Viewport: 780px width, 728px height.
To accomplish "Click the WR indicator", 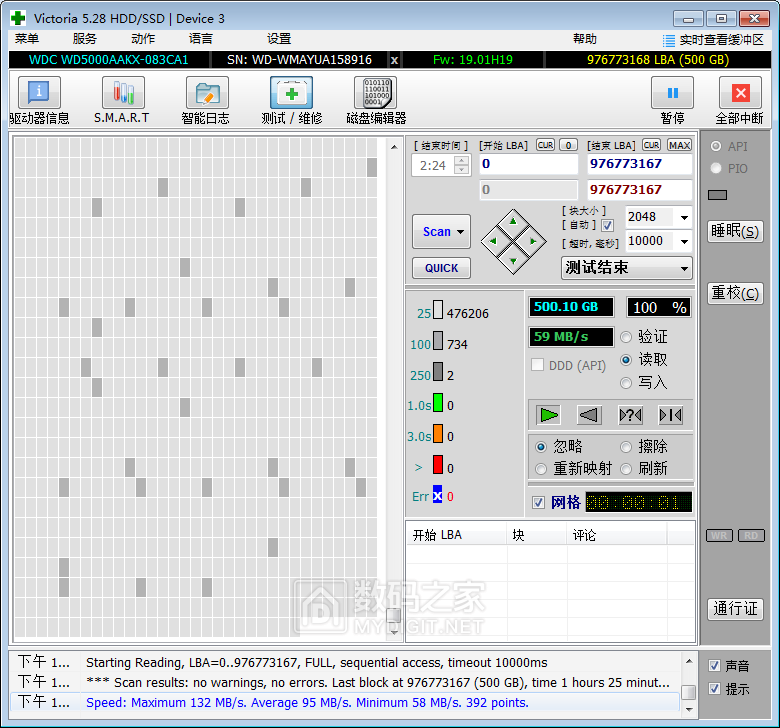I will 719,535.
